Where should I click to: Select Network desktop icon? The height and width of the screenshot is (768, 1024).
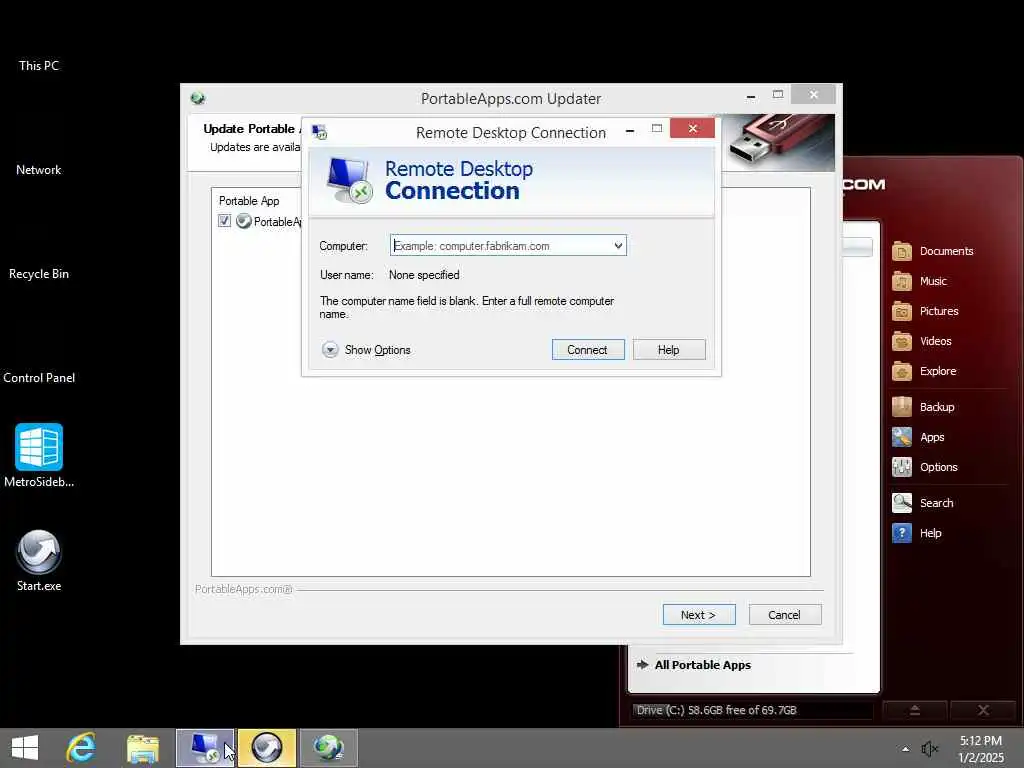click(39, 170)
